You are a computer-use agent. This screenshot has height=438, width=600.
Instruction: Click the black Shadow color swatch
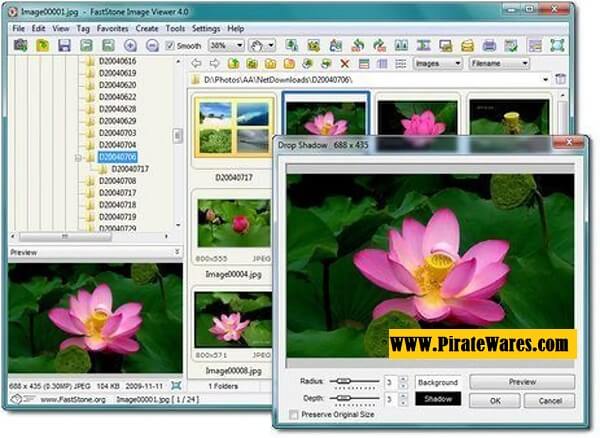(437, 400)
